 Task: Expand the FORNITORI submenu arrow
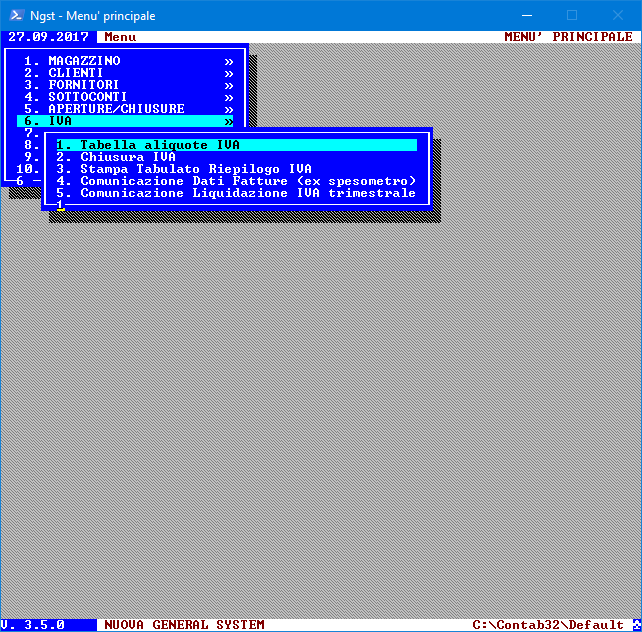coord(229,85)
